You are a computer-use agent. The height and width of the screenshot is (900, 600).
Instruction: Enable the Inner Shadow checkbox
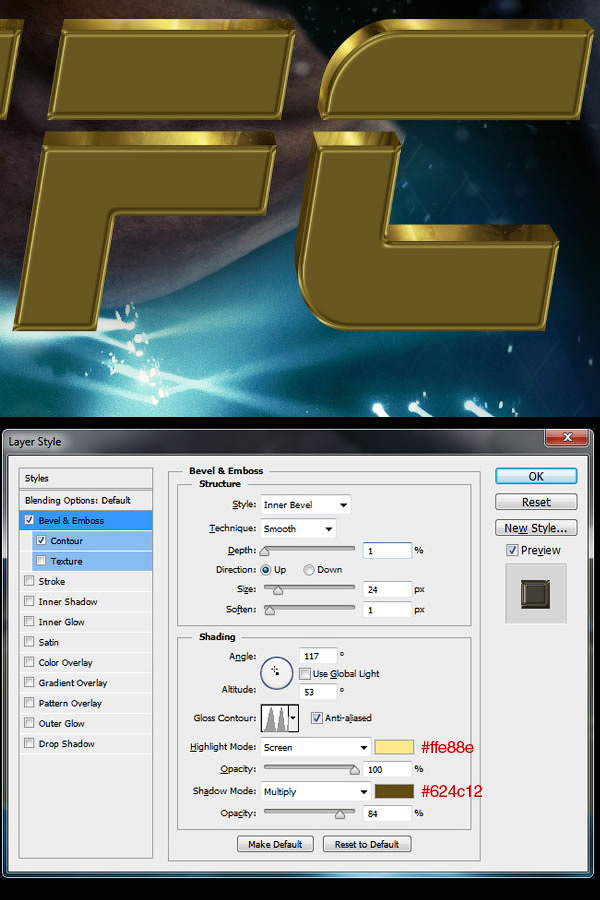click(x=29, y=601)
